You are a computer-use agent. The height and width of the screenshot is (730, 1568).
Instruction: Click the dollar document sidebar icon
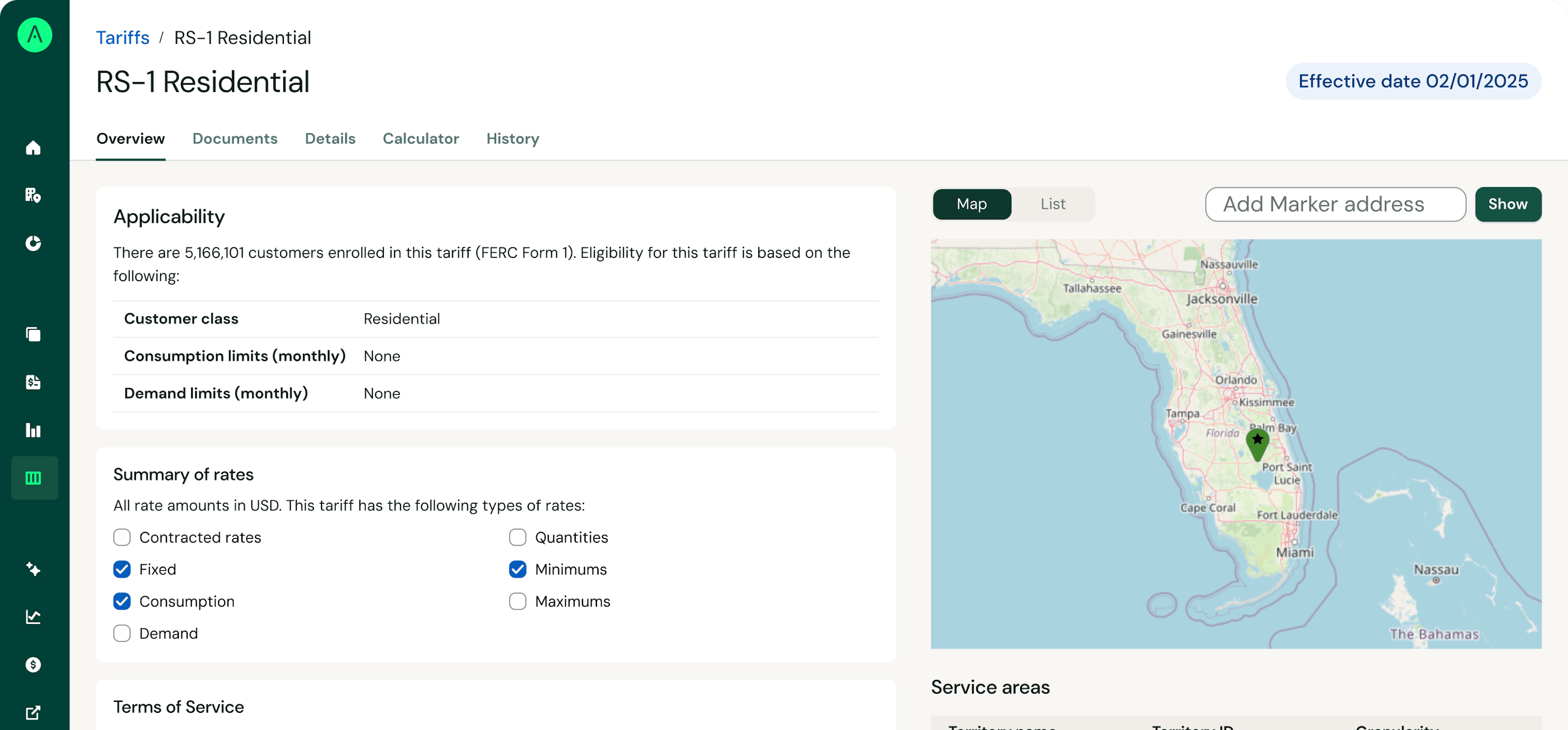click(33, 382)
